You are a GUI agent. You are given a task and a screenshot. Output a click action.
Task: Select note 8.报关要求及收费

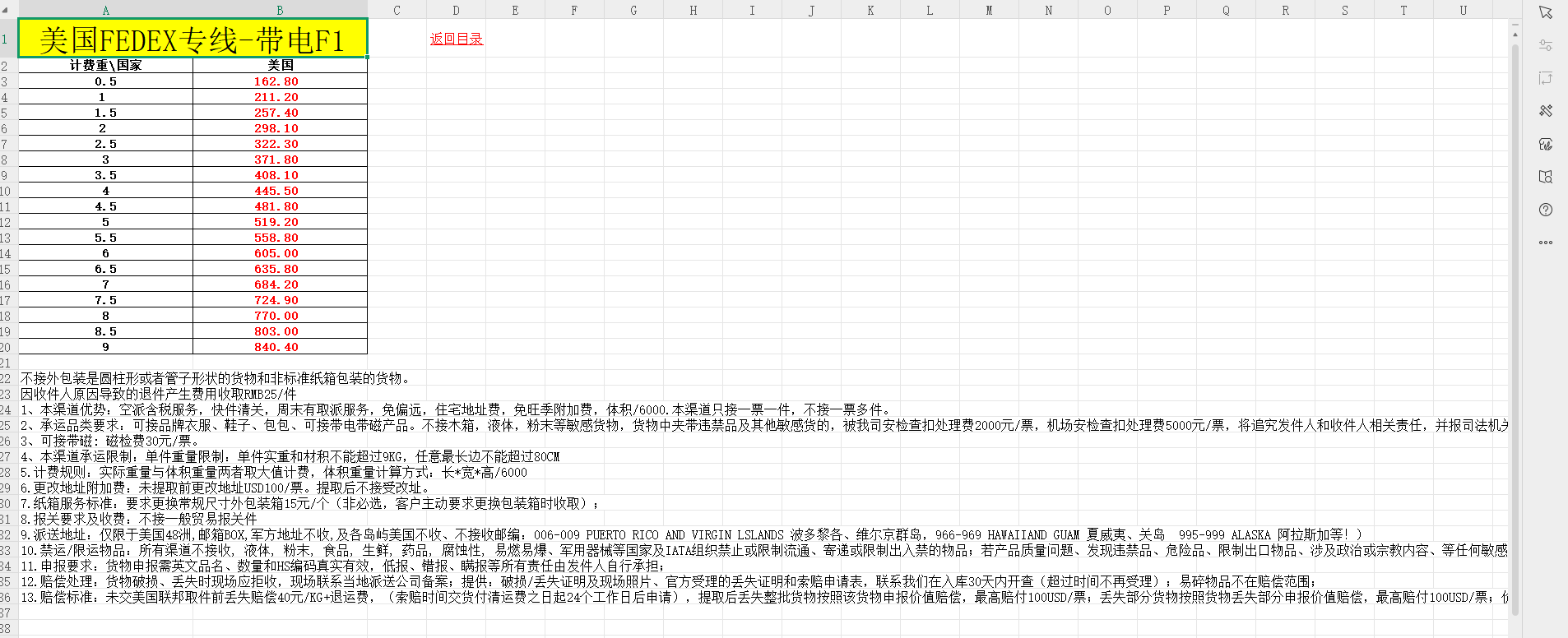pos(139,519)
